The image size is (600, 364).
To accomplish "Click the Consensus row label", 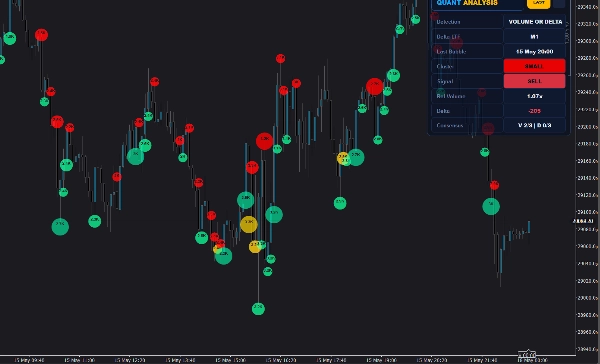I will [x=450, y=126].
